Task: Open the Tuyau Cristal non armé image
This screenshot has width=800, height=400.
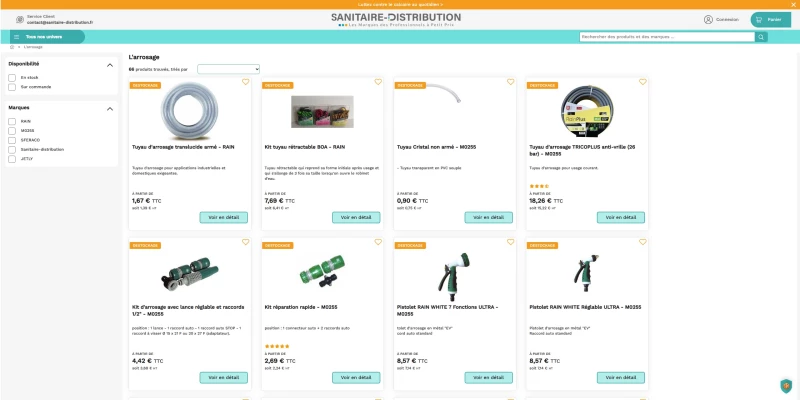Action: point(443,93)
